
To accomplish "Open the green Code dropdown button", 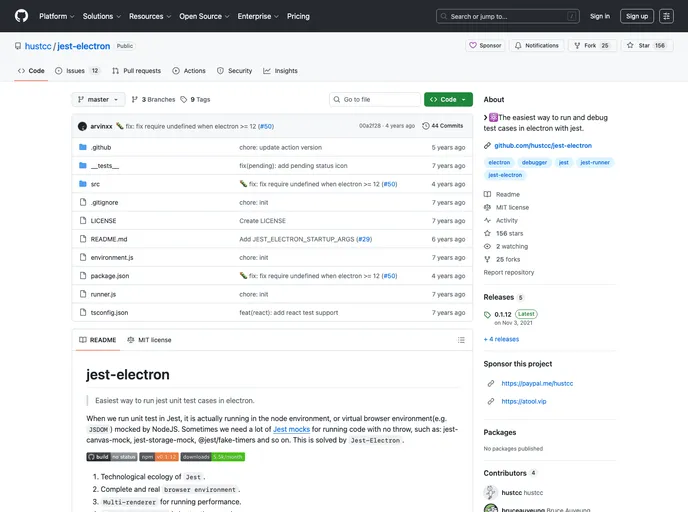I will click(448, 100).
